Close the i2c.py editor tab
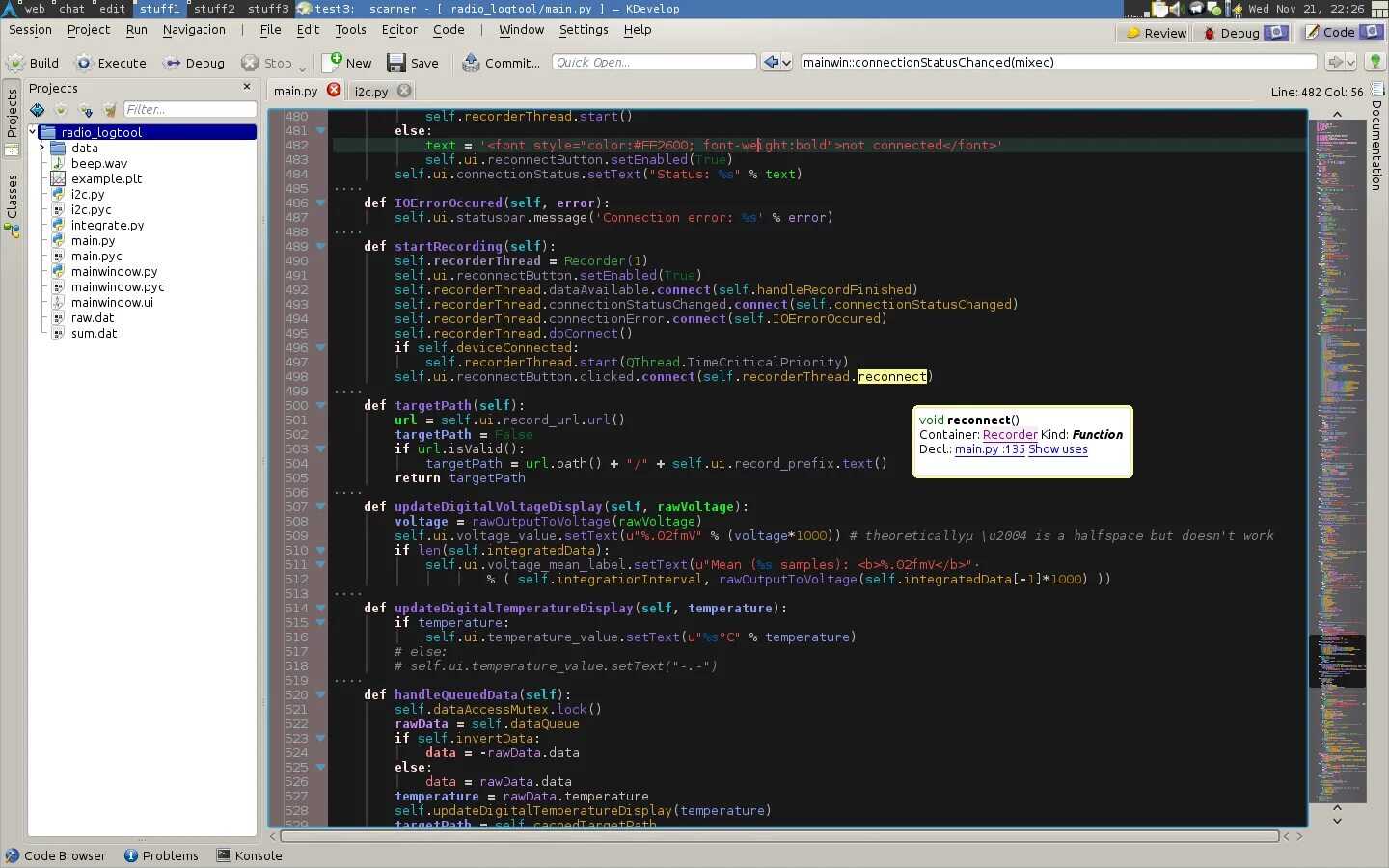The image size is (1389, 868). tap(404, 90)
